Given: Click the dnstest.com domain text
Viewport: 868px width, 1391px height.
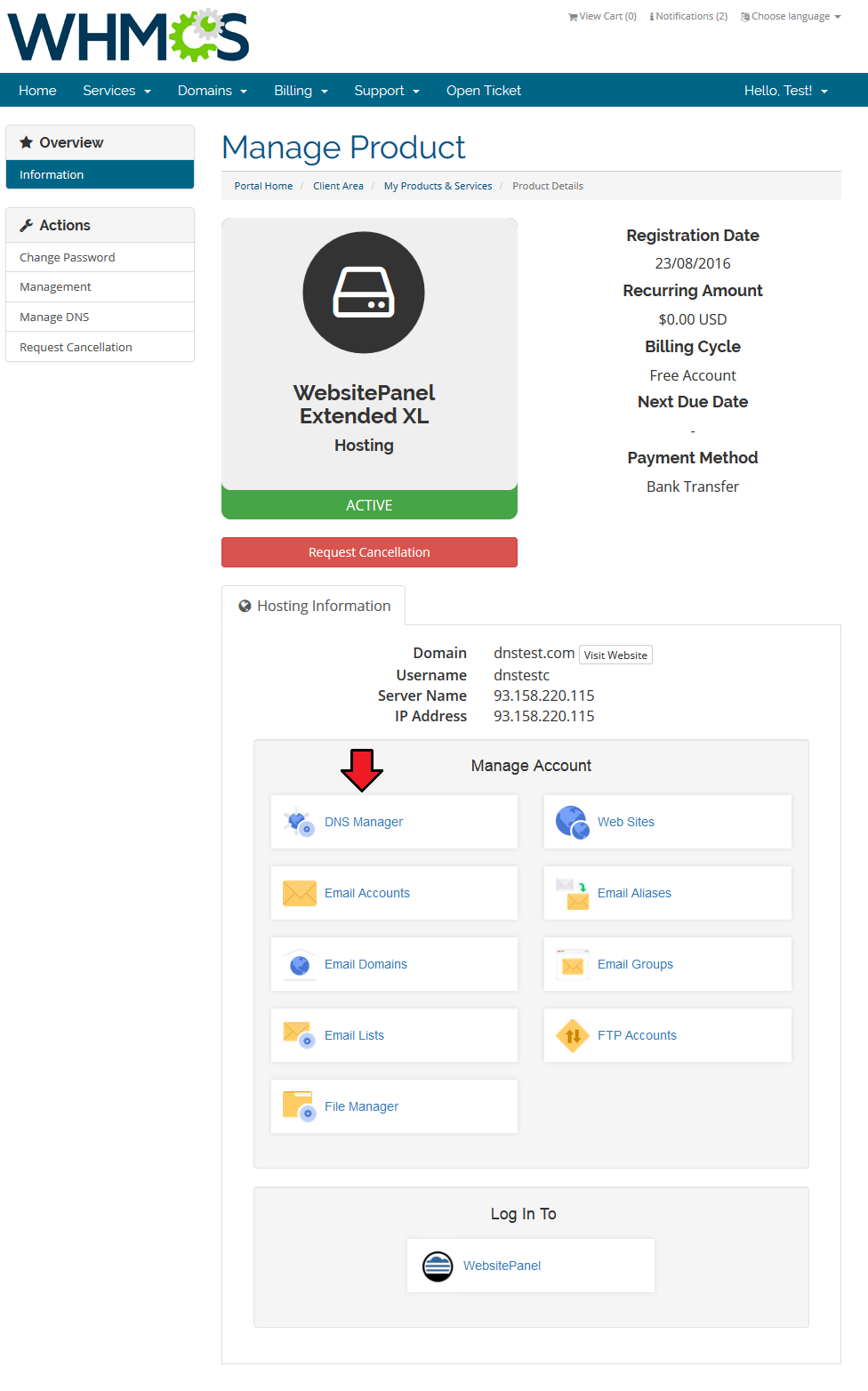Looking at the screenshot, I should pos(534,653).
